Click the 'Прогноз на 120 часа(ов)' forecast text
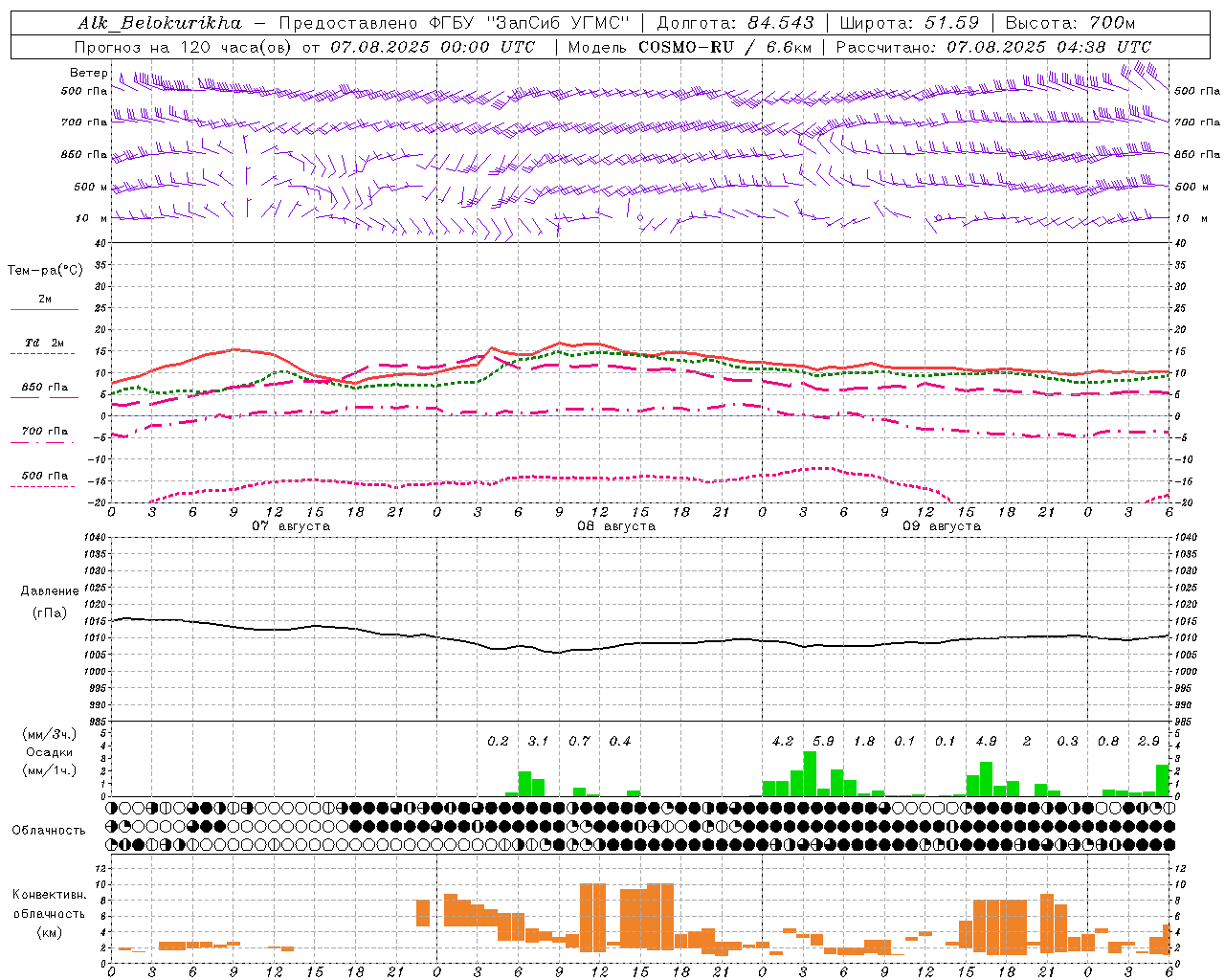This screenshot has width=1225, height=980. pos(183,47)
